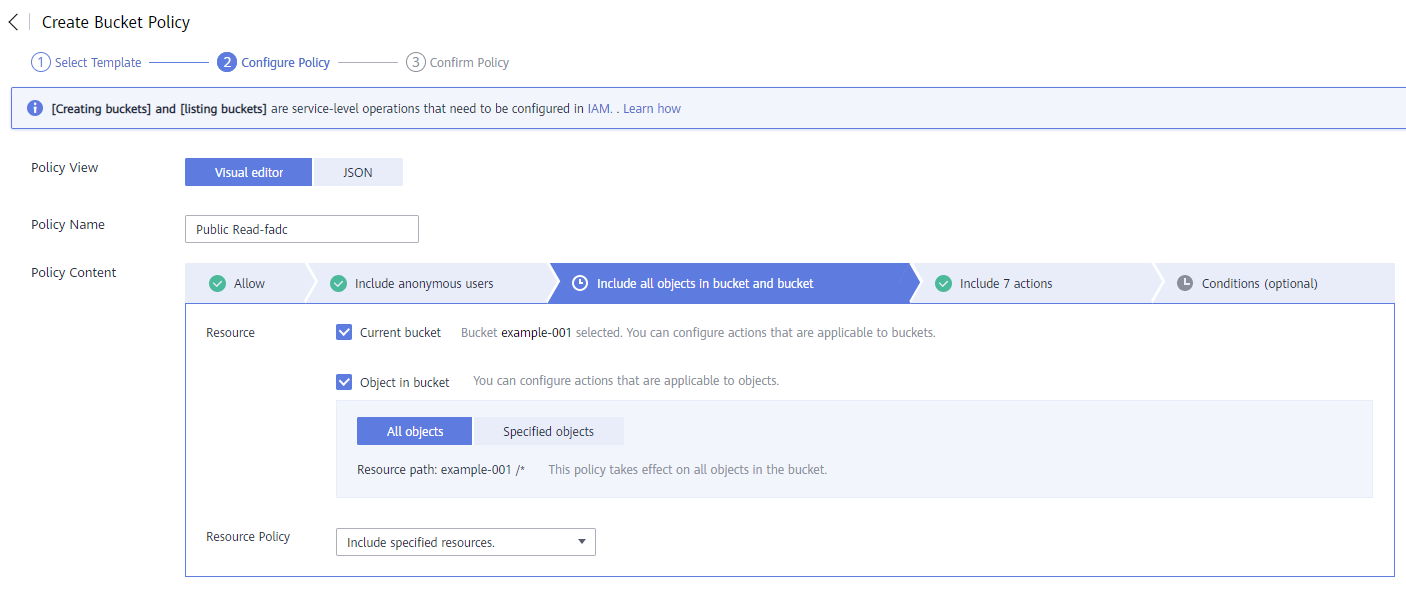Click the green checkmark beside Include 7 actions
The height and width of the screenshot is (590, 1406).
pyautogui.click(x=943, y=283)
